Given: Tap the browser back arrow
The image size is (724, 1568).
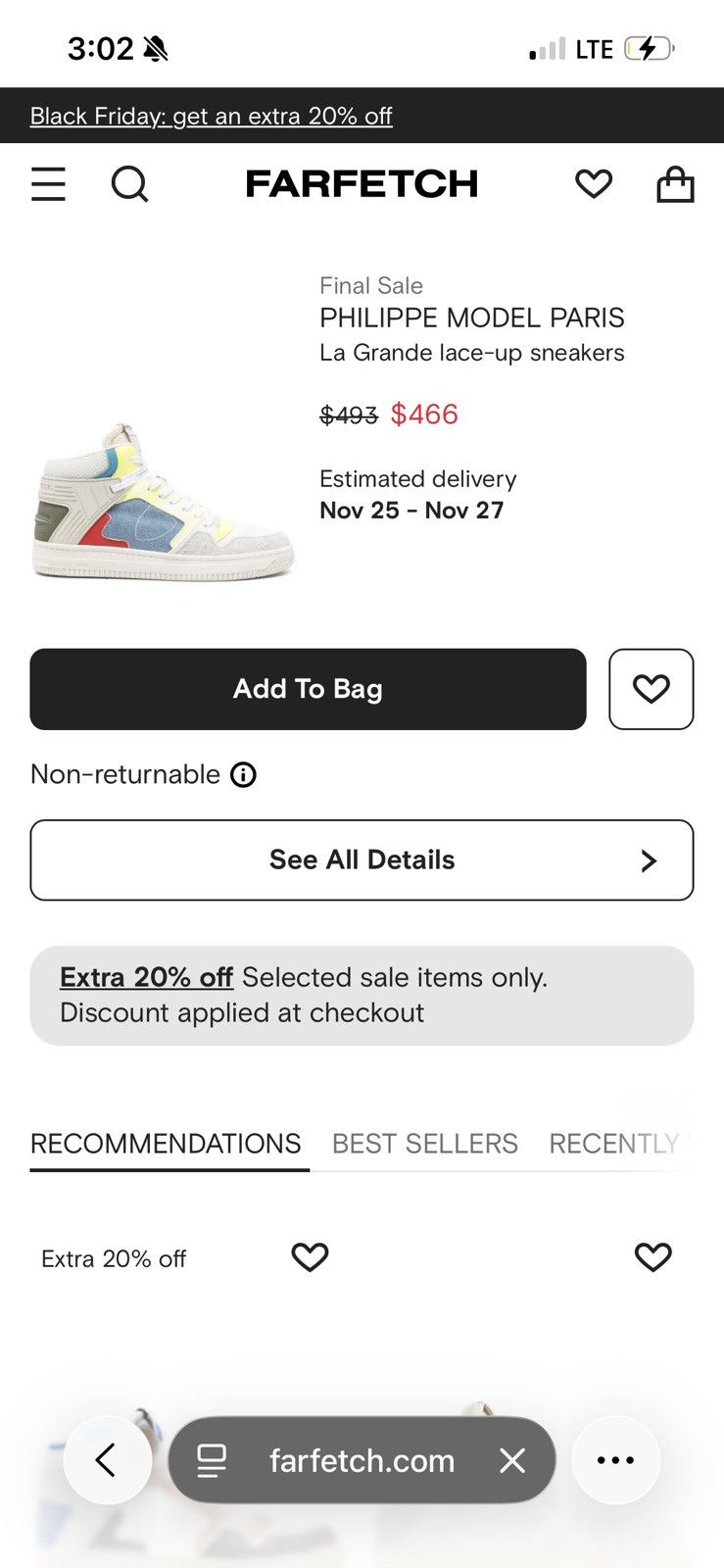Looking at the screenshot, I should [107, 1460].
